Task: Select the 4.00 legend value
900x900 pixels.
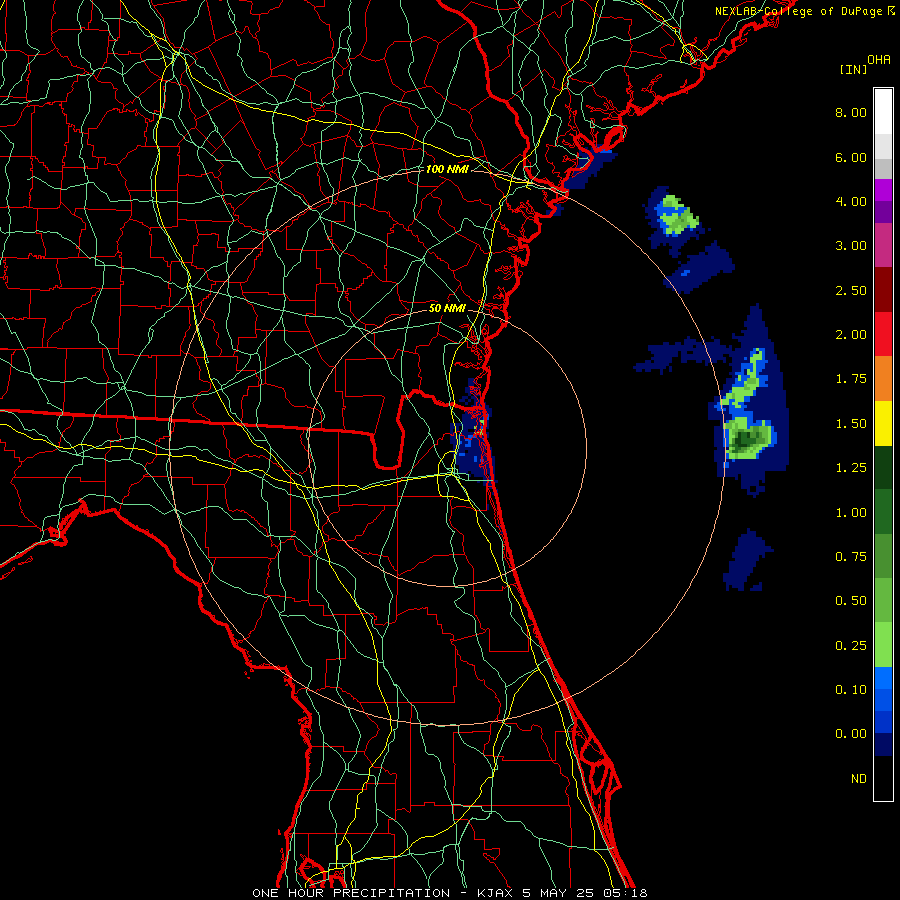Action: (x=851, y=201)
